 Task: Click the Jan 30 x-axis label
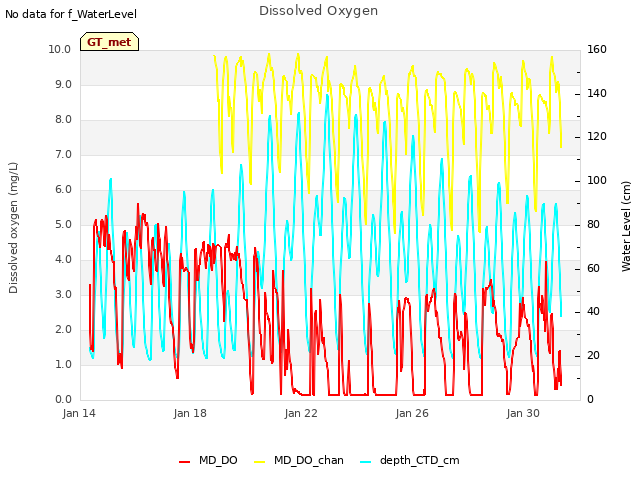[523, 413]
